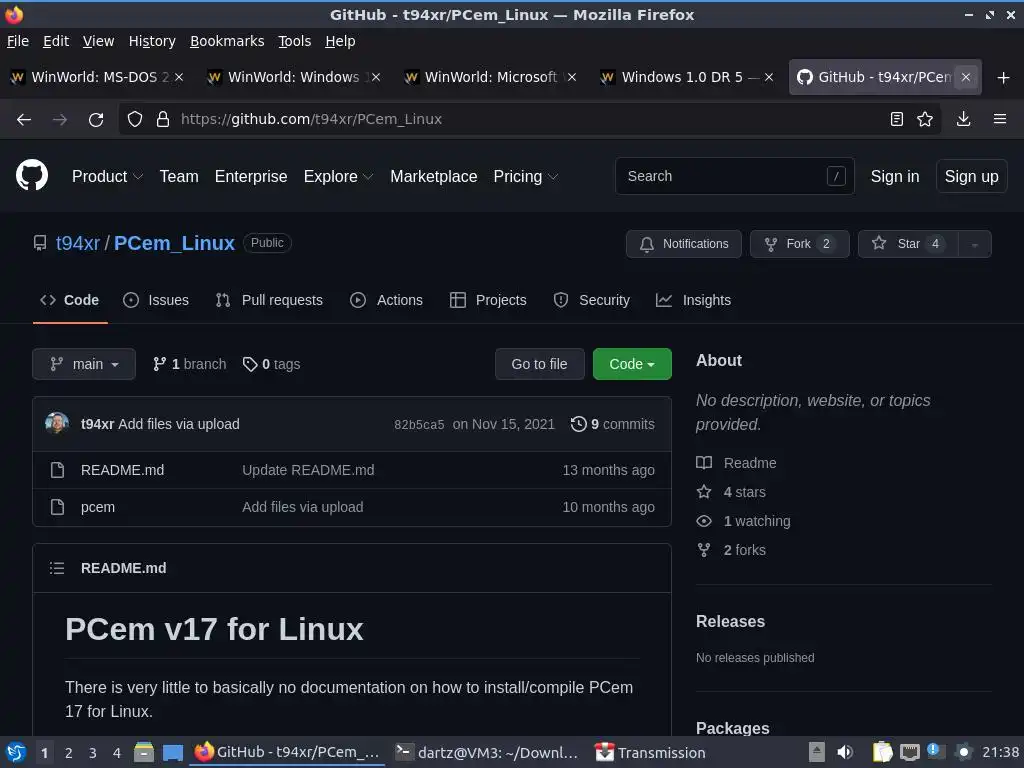Open the Tools menu
Image resolution: width=1024 pixels, height=768 pixels.
tap(295, 41)
